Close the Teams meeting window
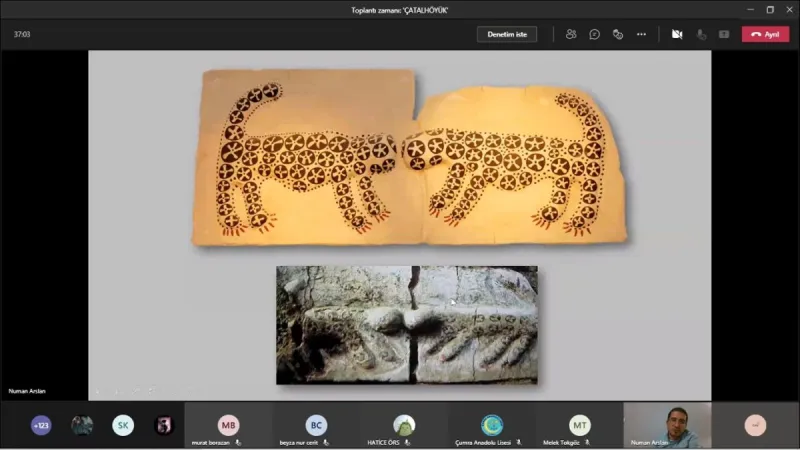Screen dimensions: 800x450 click(x=789, y=10)
